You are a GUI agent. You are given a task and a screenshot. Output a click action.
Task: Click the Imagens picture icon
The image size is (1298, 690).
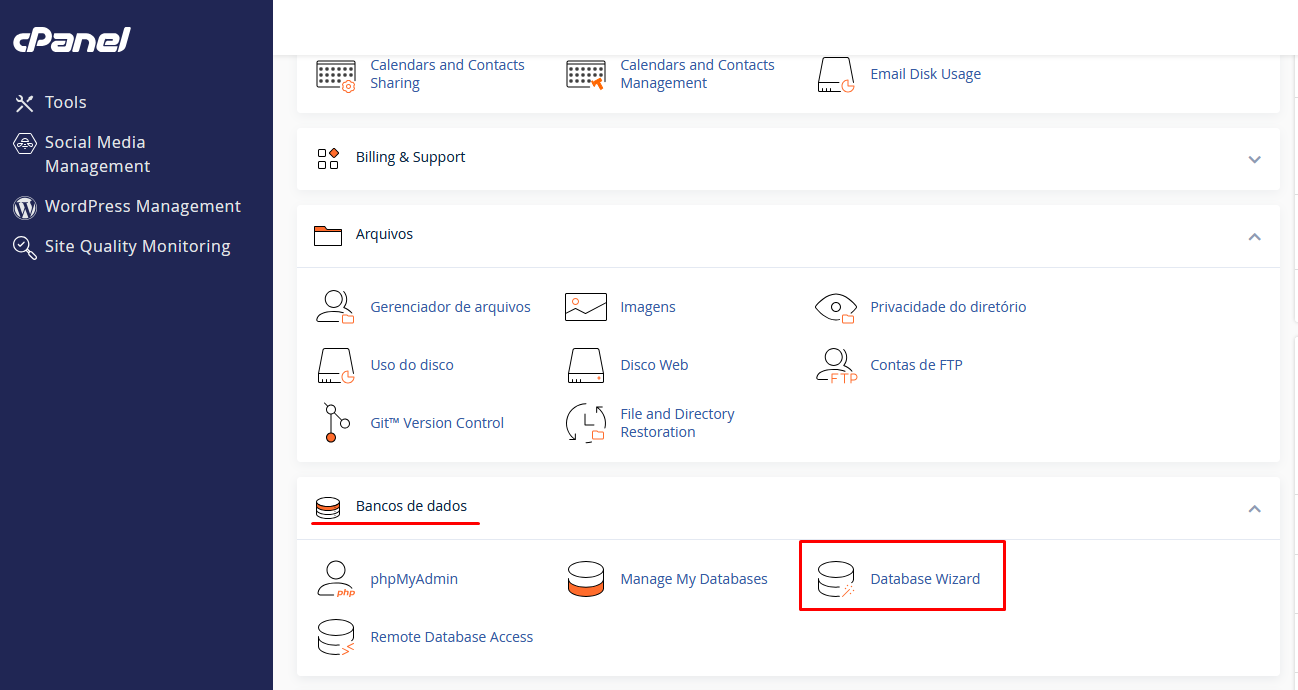(586, 307)
